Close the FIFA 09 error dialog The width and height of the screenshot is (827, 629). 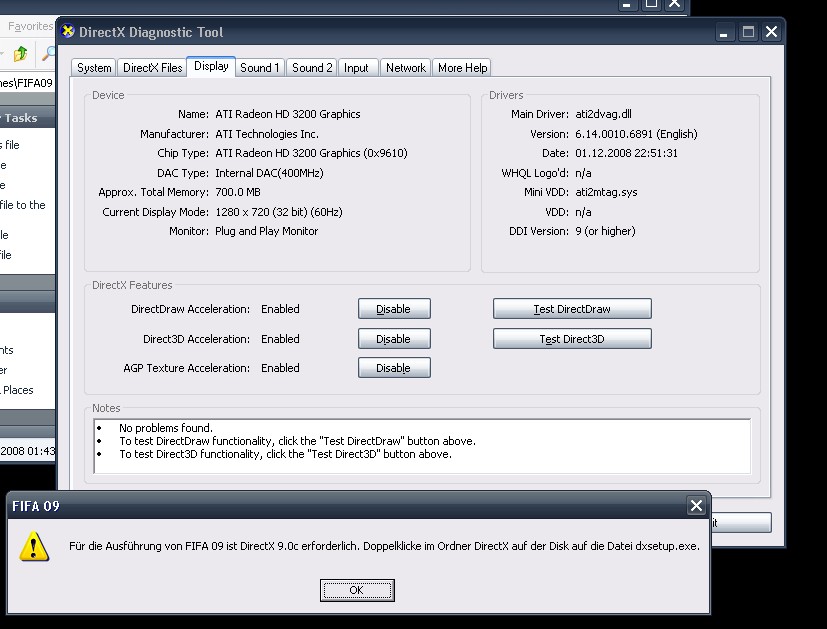(696, 506)
